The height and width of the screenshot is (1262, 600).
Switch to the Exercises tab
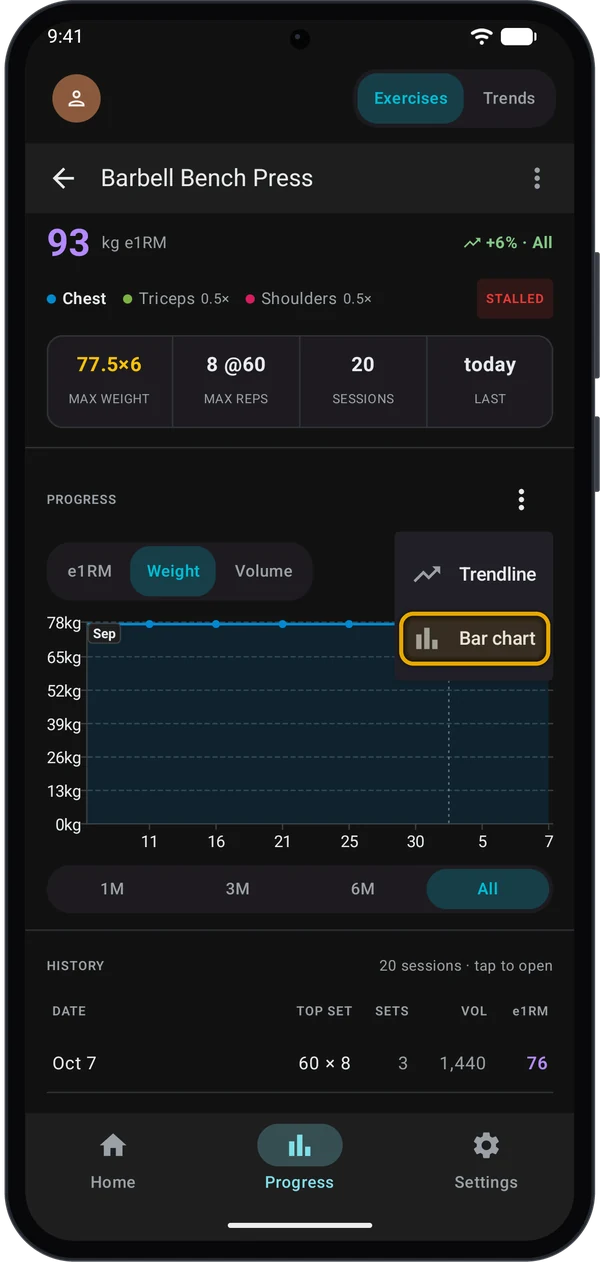click(410, 98)
